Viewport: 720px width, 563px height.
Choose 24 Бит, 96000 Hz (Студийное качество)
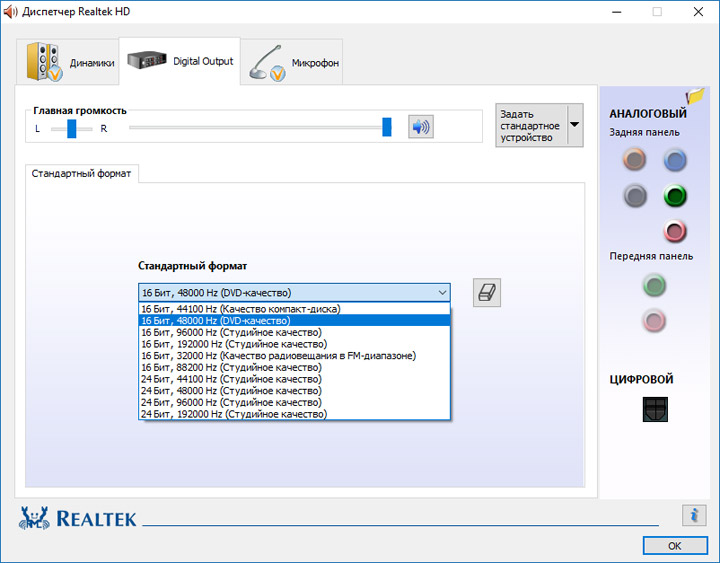(294, 402)
